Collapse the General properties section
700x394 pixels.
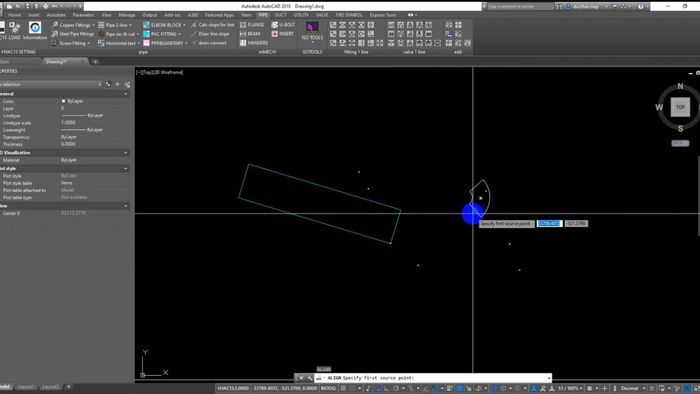(125, 94)
